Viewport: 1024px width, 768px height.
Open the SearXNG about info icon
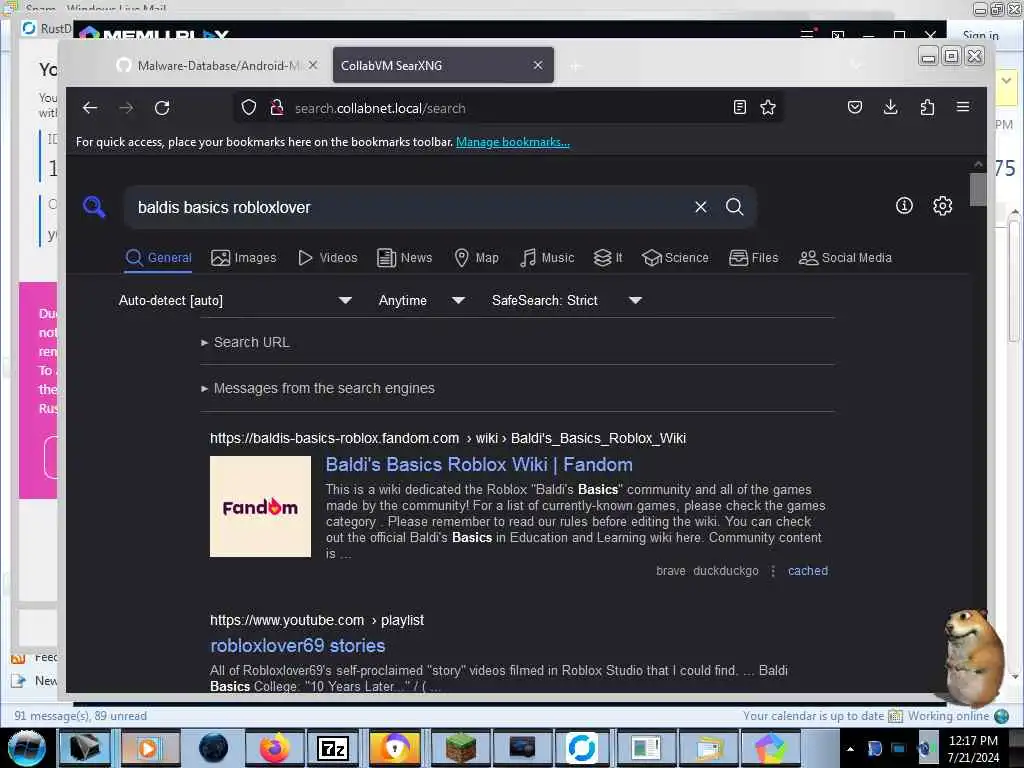point(904,206)
